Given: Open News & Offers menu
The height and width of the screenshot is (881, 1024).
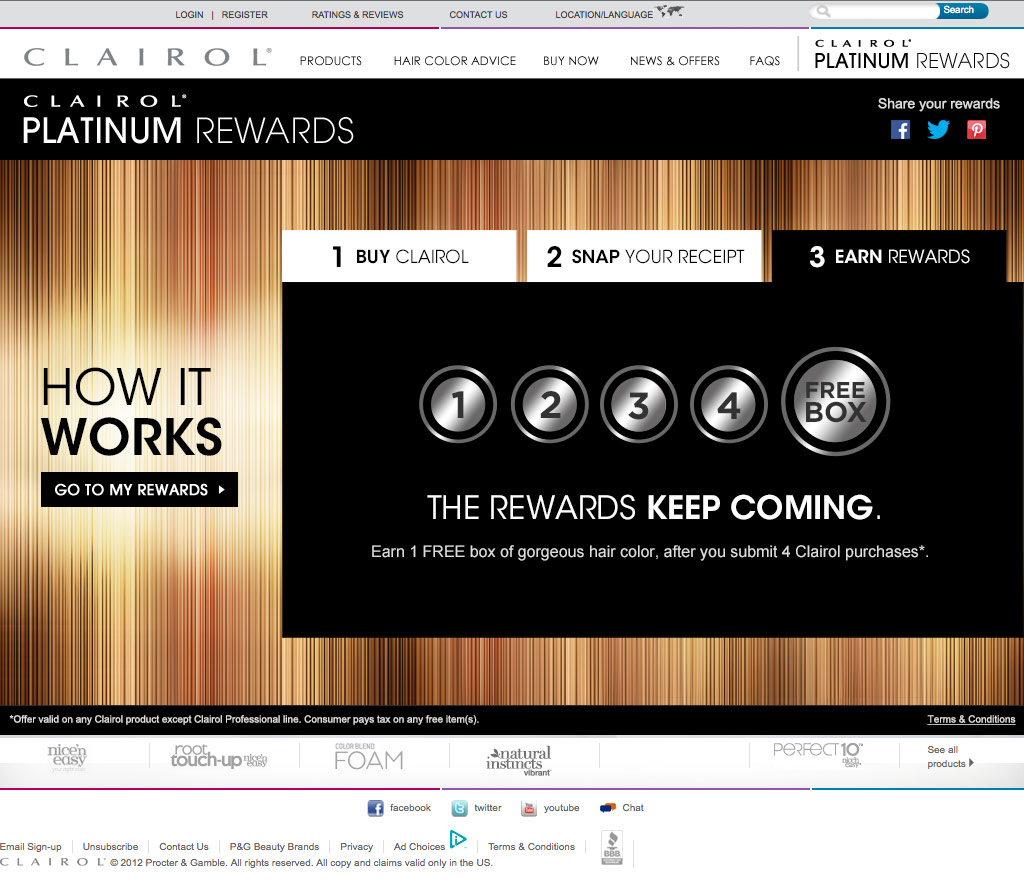Looking at the screenshot, I should click(x=675, y=61).
